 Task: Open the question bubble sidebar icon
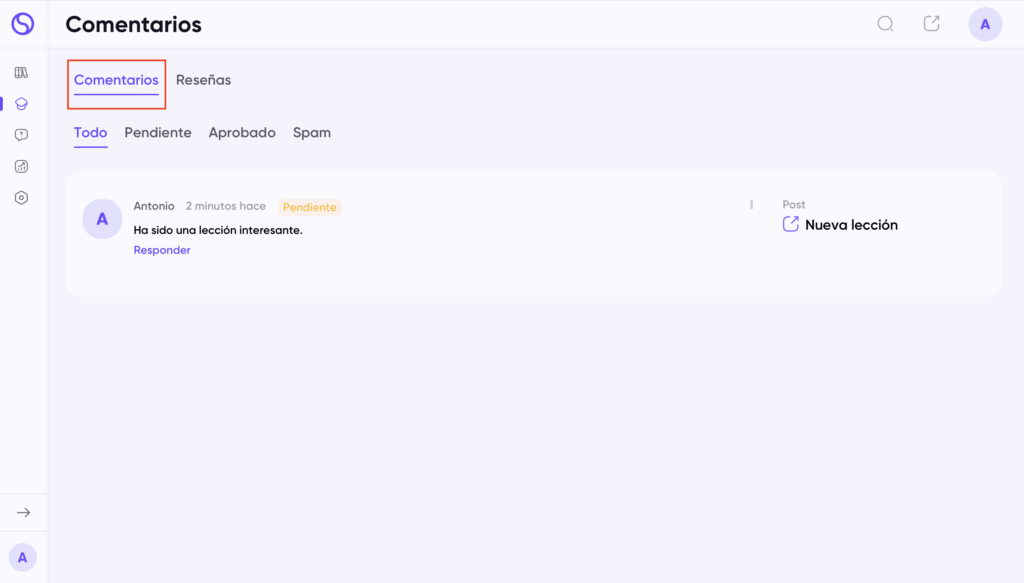pos(22,135)
